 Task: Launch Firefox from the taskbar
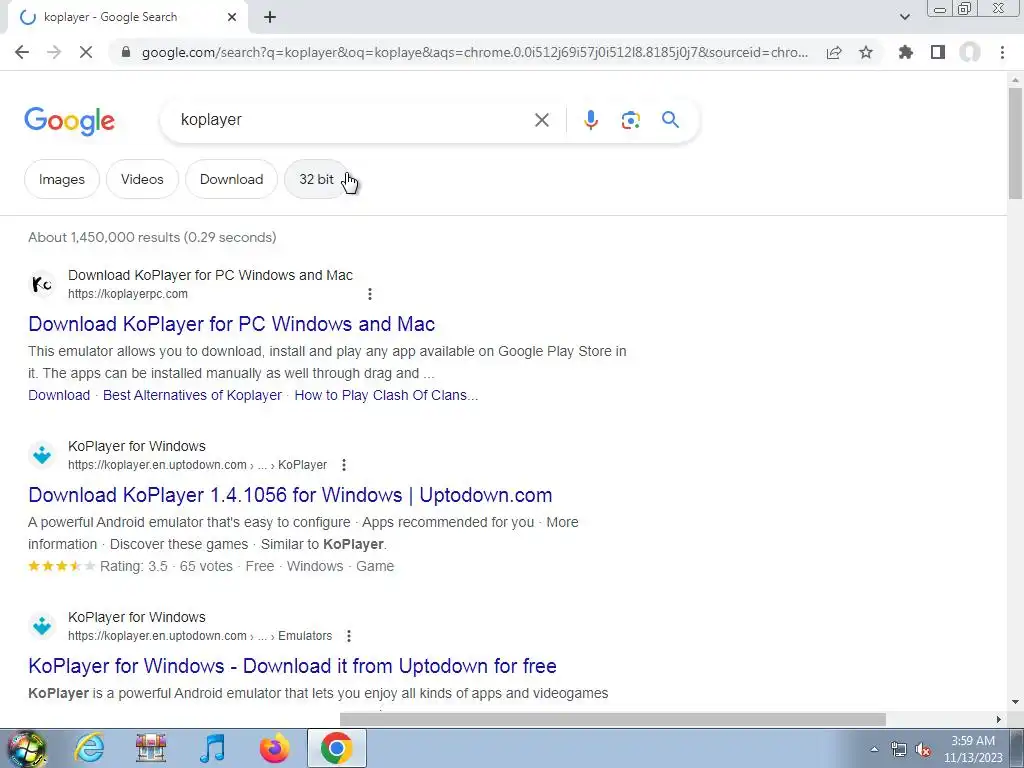tap(275, 748)
